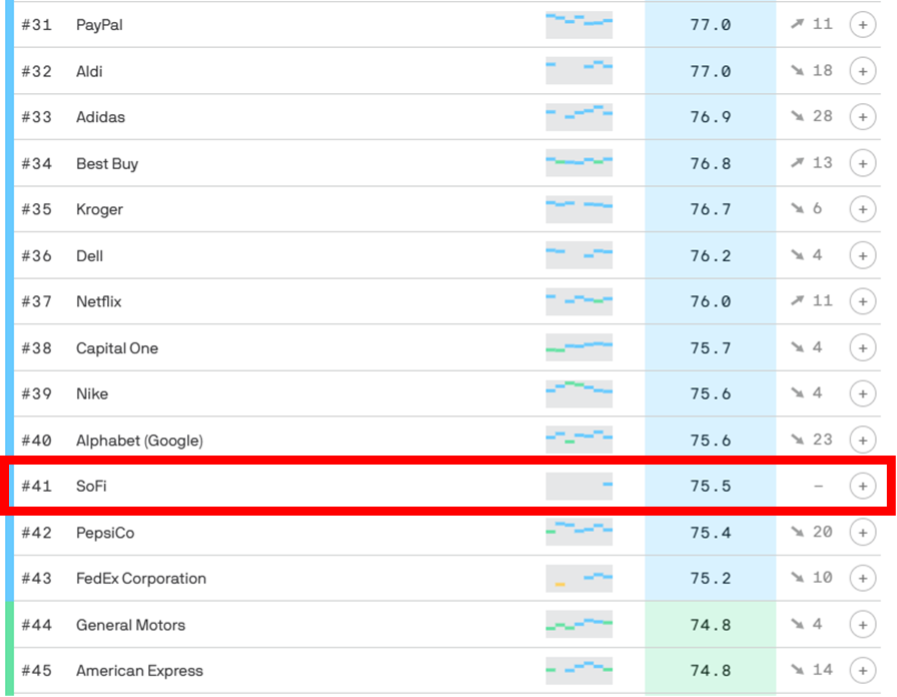Click Netflix row plus circle icon
The width and height of the screenshot is (897, 697).
coord(862,301)
